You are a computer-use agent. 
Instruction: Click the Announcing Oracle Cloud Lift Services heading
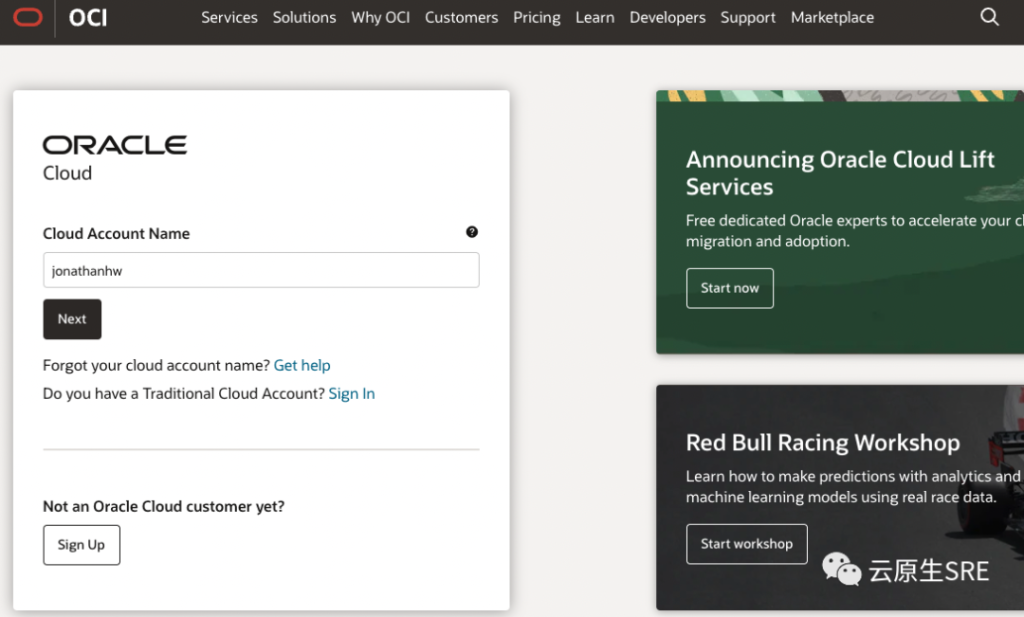pyautogui.click(x=840, y=173)
